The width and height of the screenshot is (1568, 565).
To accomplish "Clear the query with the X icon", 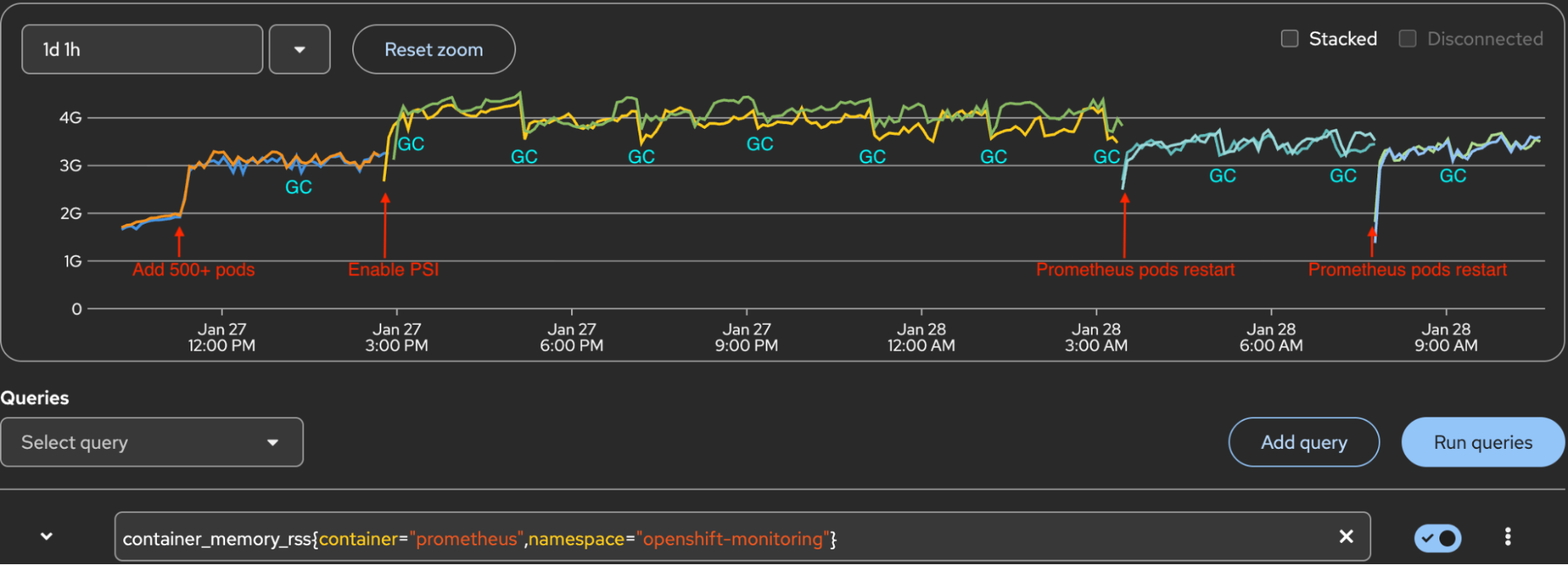I will pos(1346,537).
